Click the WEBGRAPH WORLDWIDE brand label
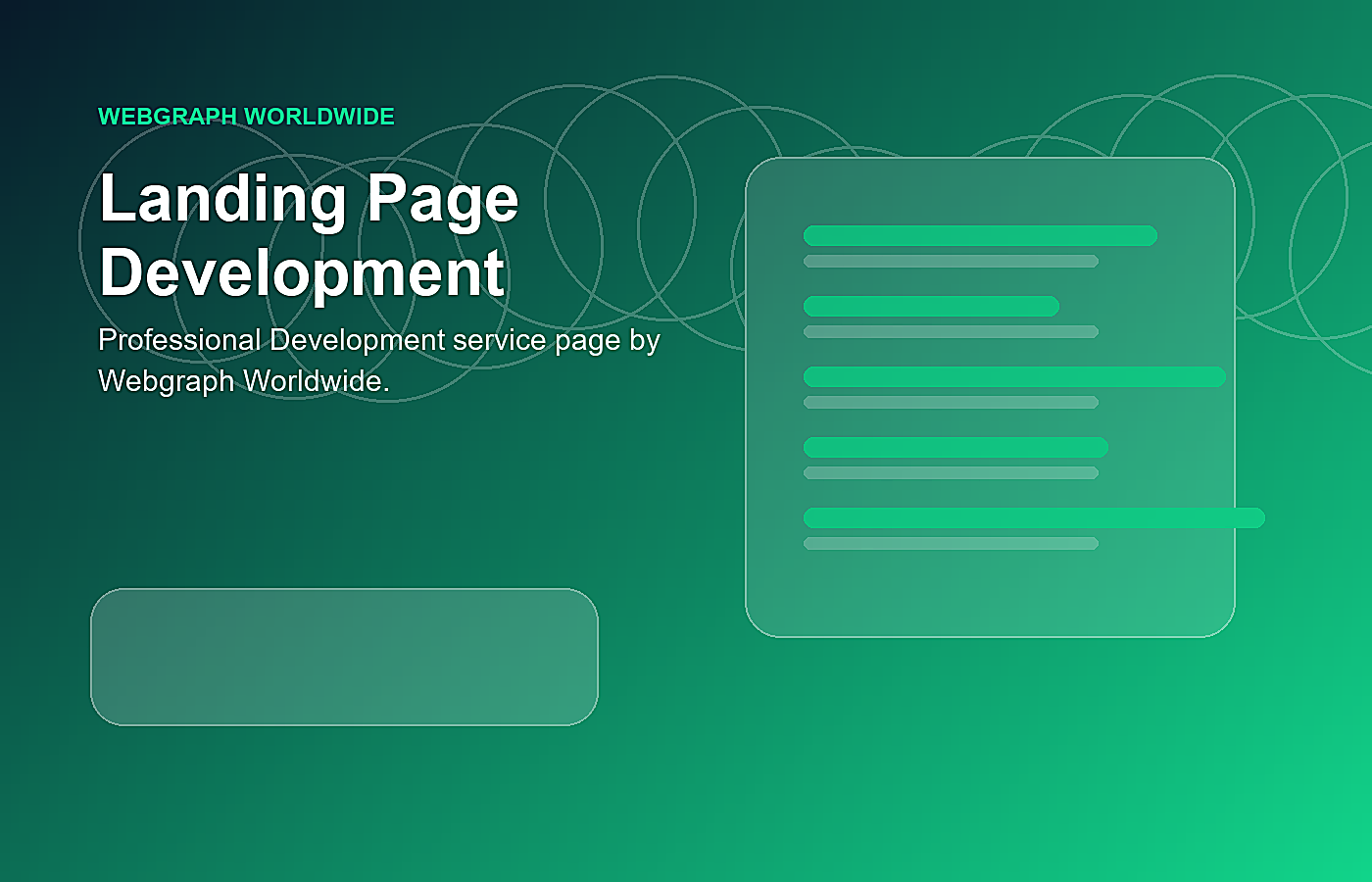Viewport: 1372px width, 882px height. click(246, 117)
